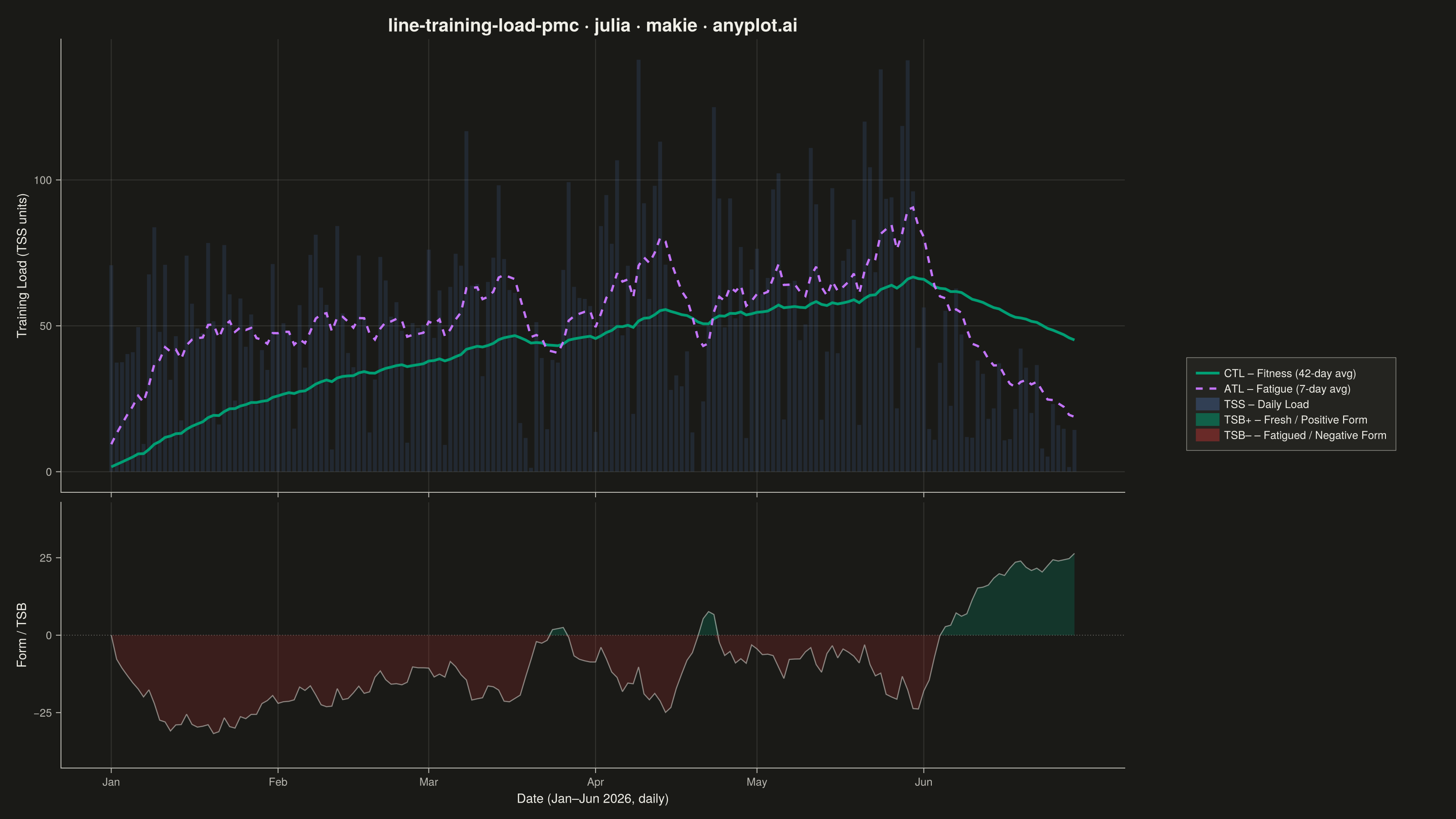Screen dimensions: 1456x819
Task: Click the Feb tick label on x-axis
Action: [x=278, y=782]
